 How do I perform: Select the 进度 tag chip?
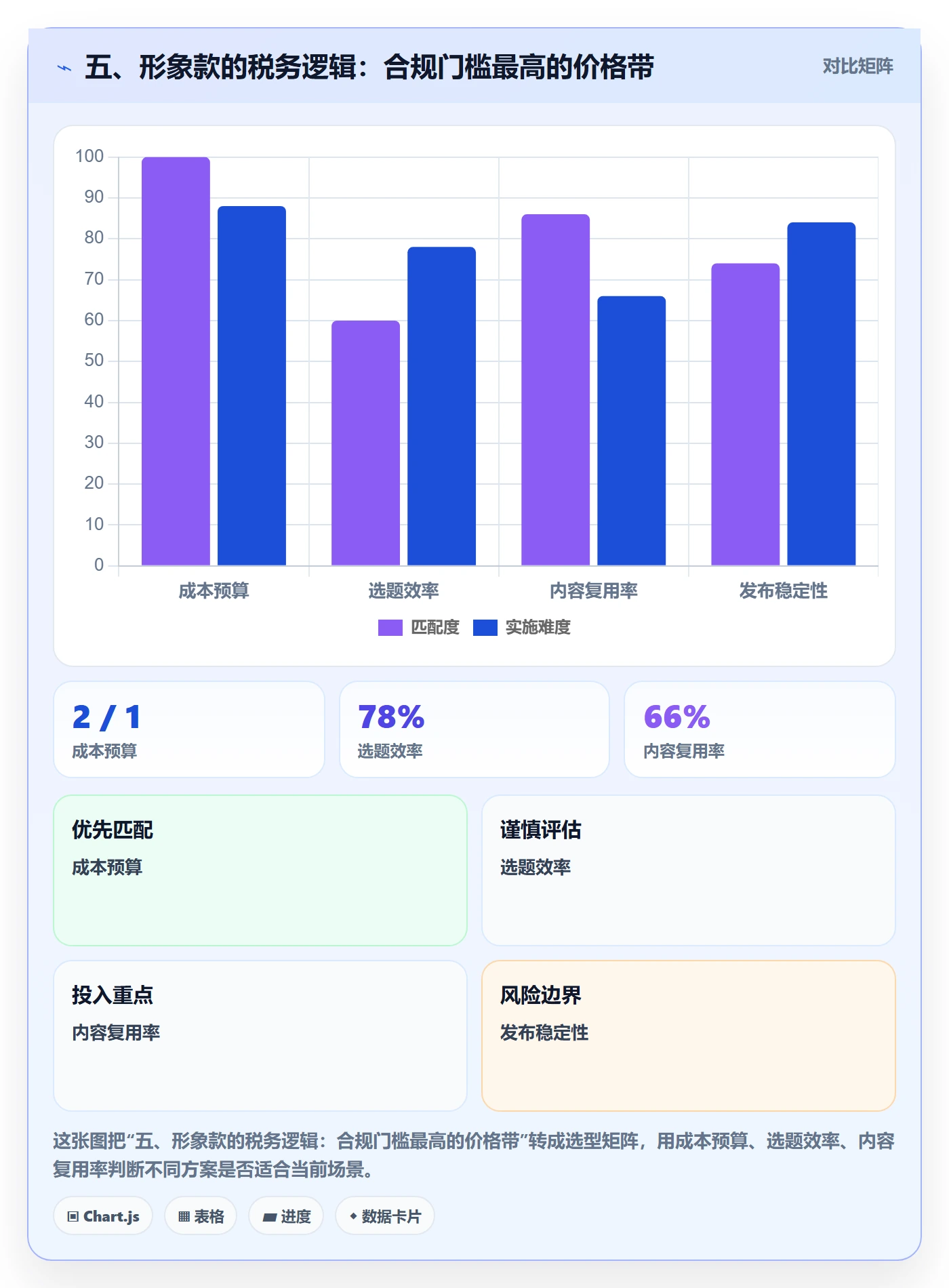pyautogui.click(x=286, y=1216)
